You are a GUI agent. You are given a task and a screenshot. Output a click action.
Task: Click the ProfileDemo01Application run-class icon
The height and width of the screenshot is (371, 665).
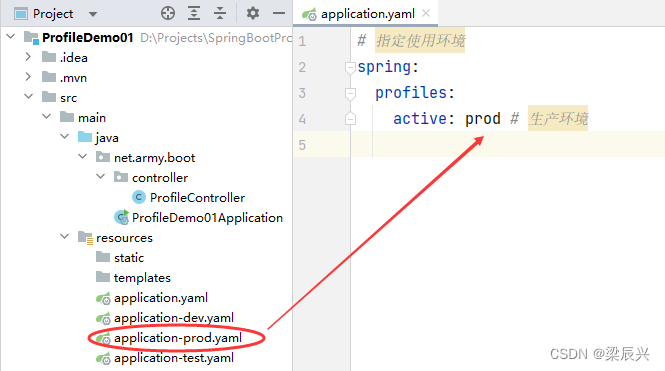tap(121, 217)
